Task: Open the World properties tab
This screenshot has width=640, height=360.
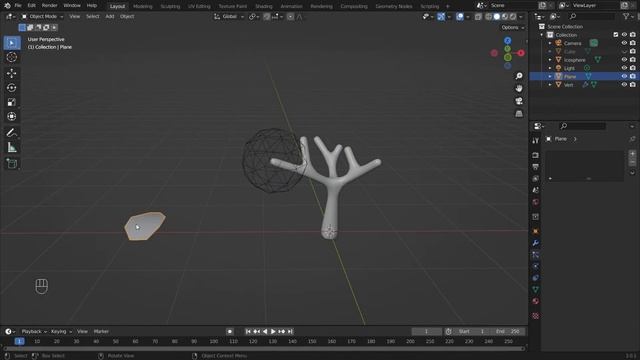Action: coord(536,202)
